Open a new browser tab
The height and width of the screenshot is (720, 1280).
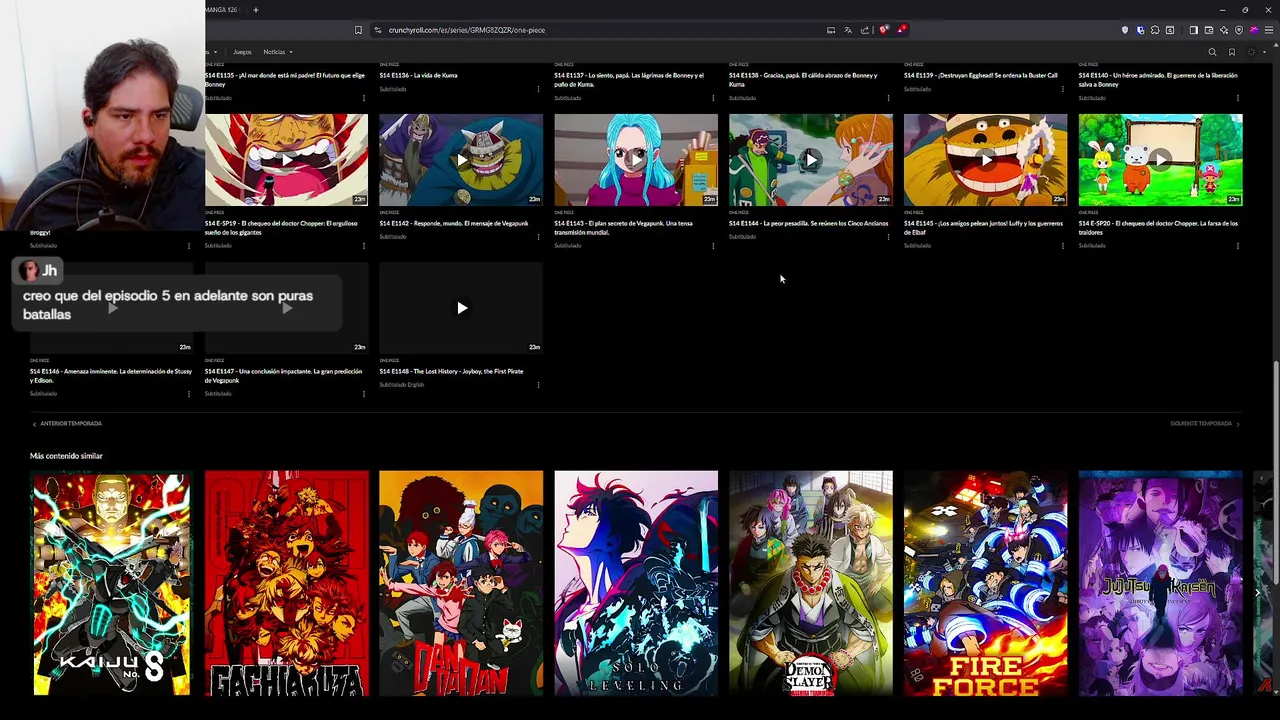tap(255, 10)
